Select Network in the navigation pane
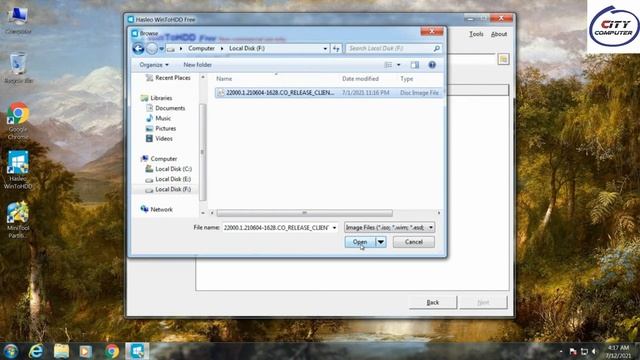 pyautogui.click(x=157, y=209)
